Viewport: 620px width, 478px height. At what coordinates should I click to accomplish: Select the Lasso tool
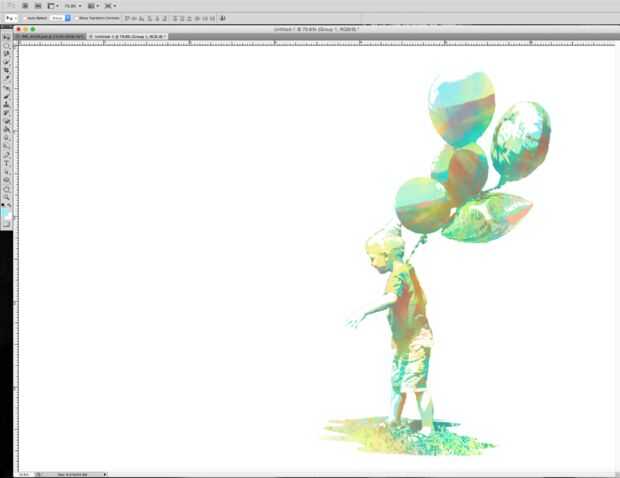pyautogui.click(x=6, y=54)
